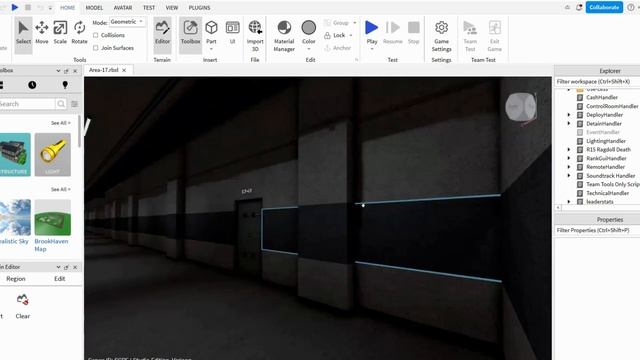This screenshot has width=640, height=360.
Task: Click the Clear terrain tool
Action: pos(22,305)
